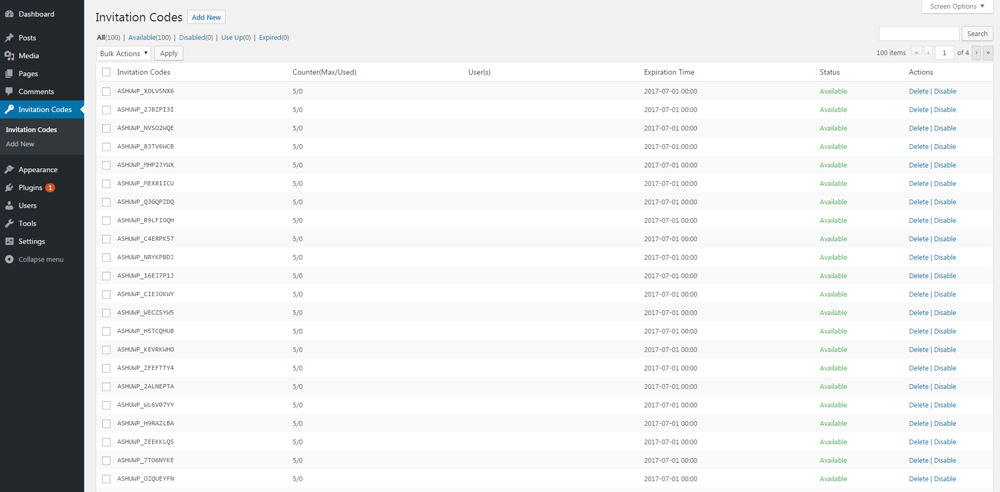Check the box for ASHUWP_2JBZPI3I

tap(107, 110)
